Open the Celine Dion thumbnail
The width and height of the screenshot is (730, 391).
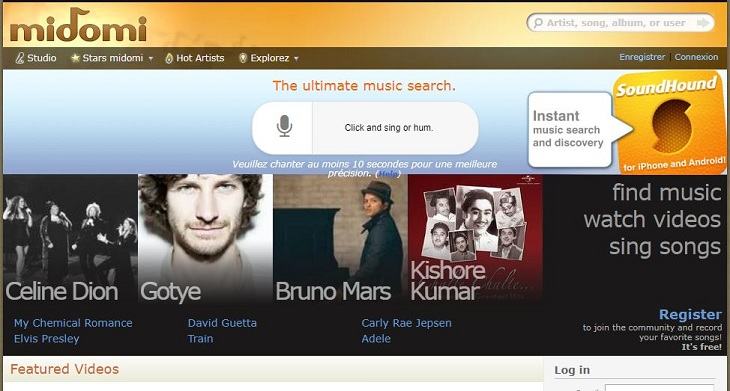(x=70, y=239)
